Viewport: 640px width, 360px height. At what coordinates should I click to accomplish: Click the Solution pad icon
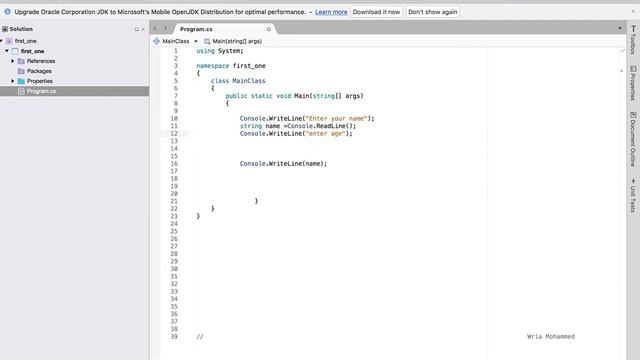coord(5,29)
